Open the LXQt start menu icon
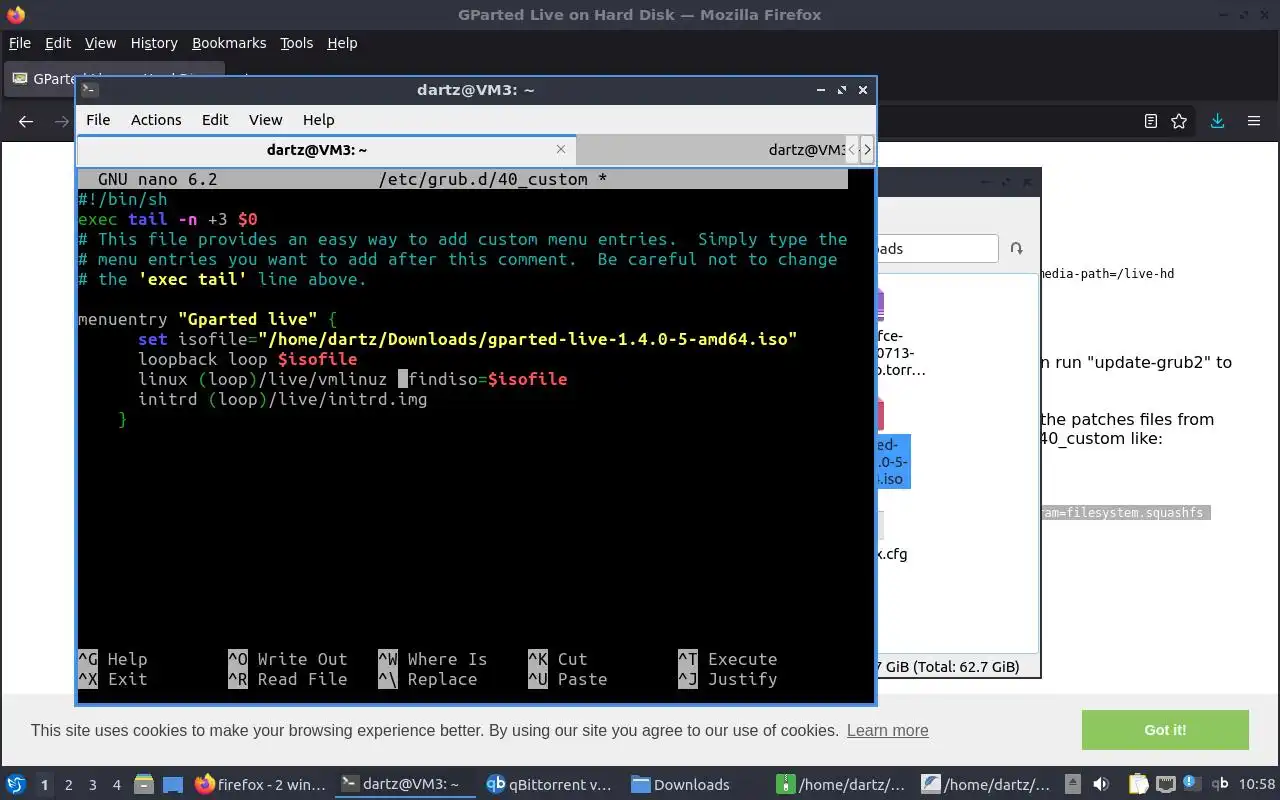The image size is (1280, 800). pos(15,784)
